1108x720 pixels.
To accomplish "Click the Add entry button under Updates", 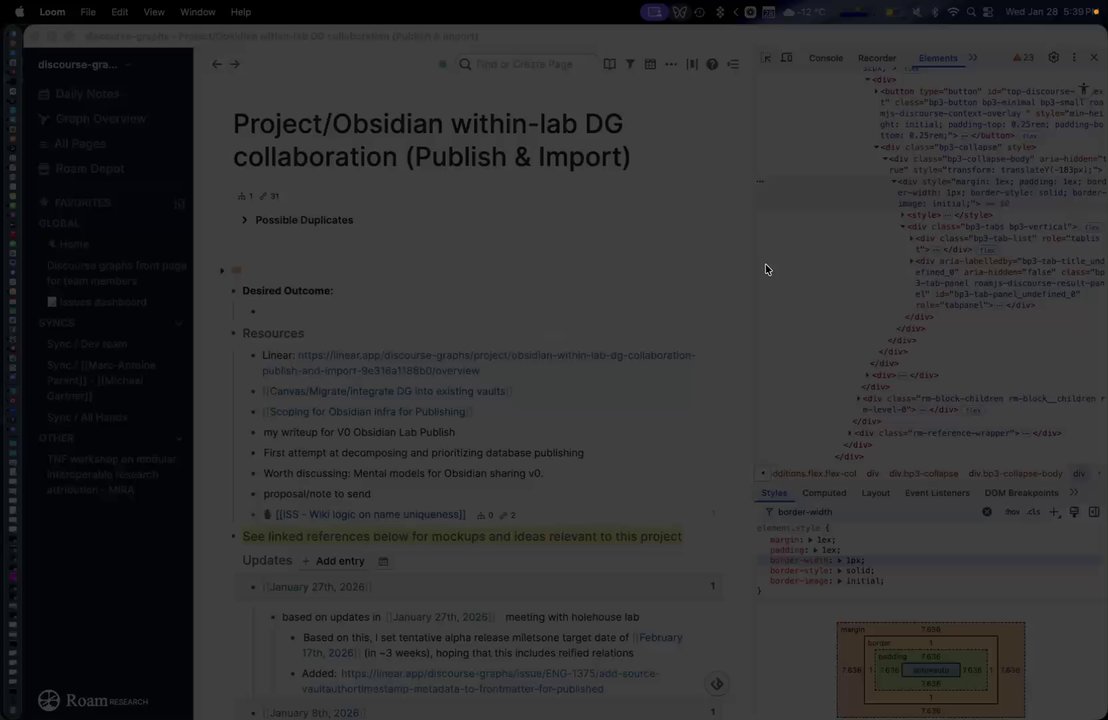I will click(334, 561).
